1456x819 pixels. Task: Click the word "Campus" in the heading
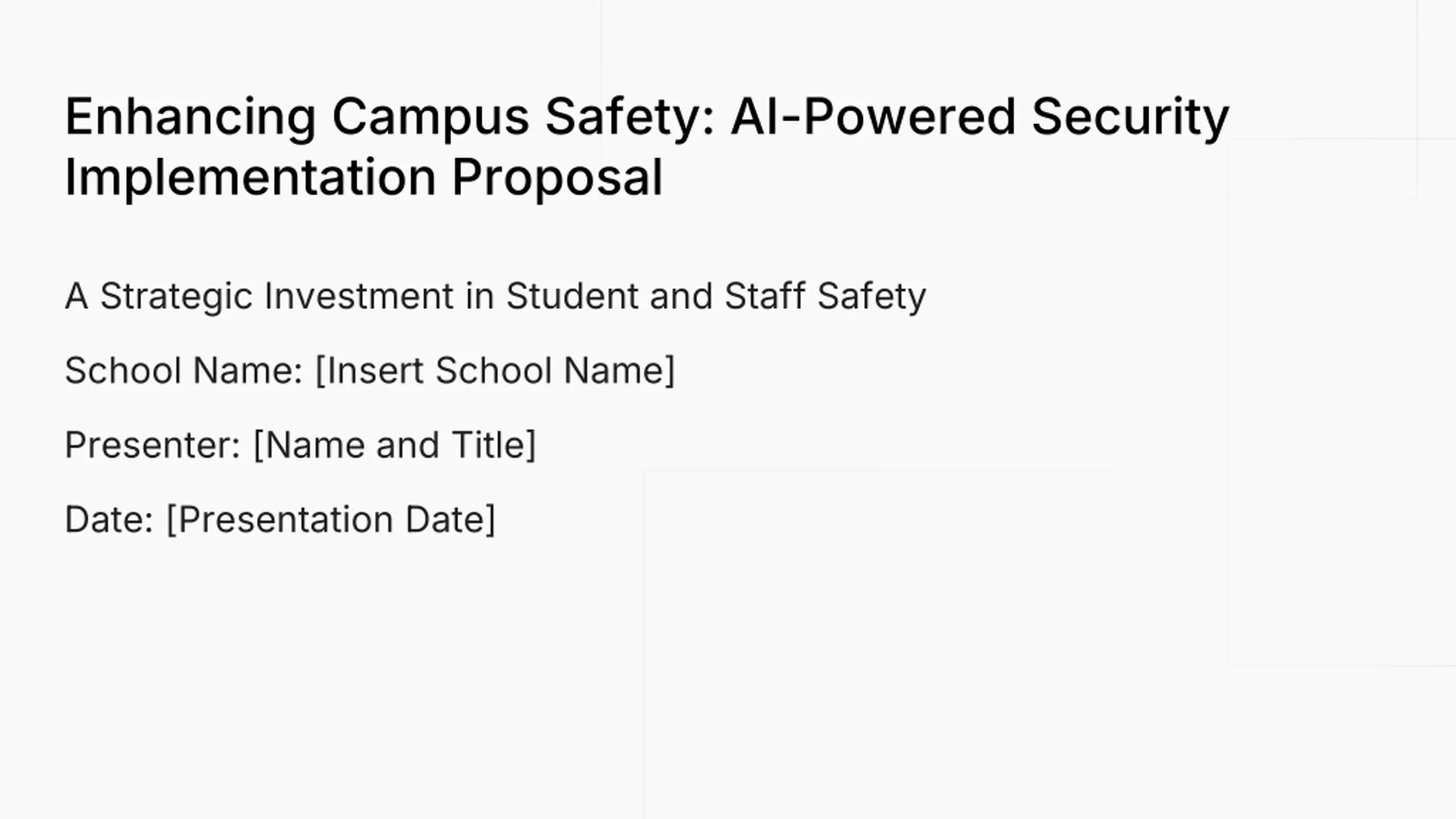click(x=430, y=117)
